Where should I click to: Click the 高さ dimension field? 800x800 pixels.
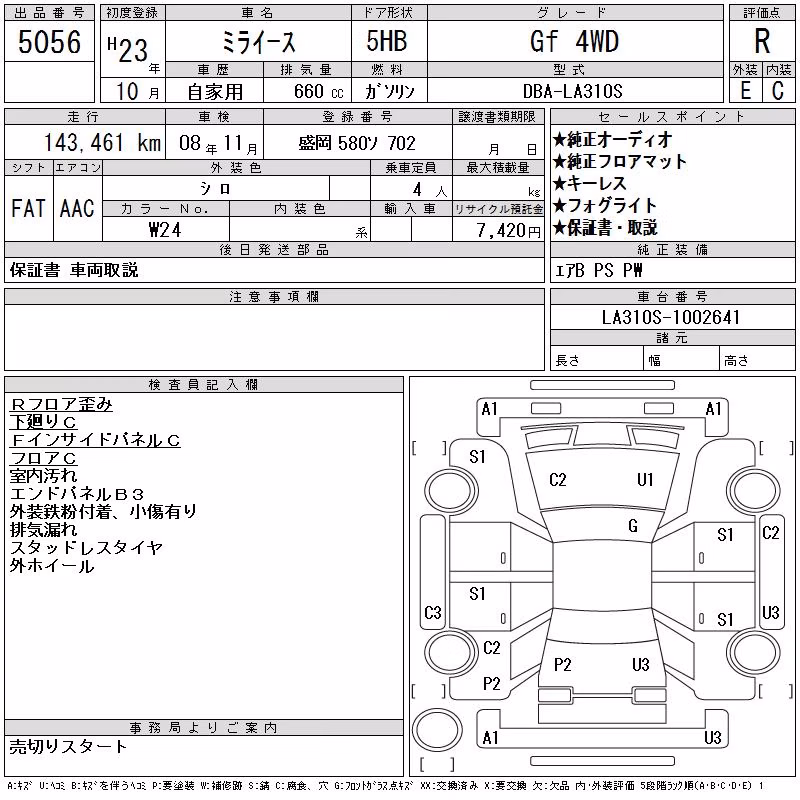pyautogui.click(x=757, y=360)
